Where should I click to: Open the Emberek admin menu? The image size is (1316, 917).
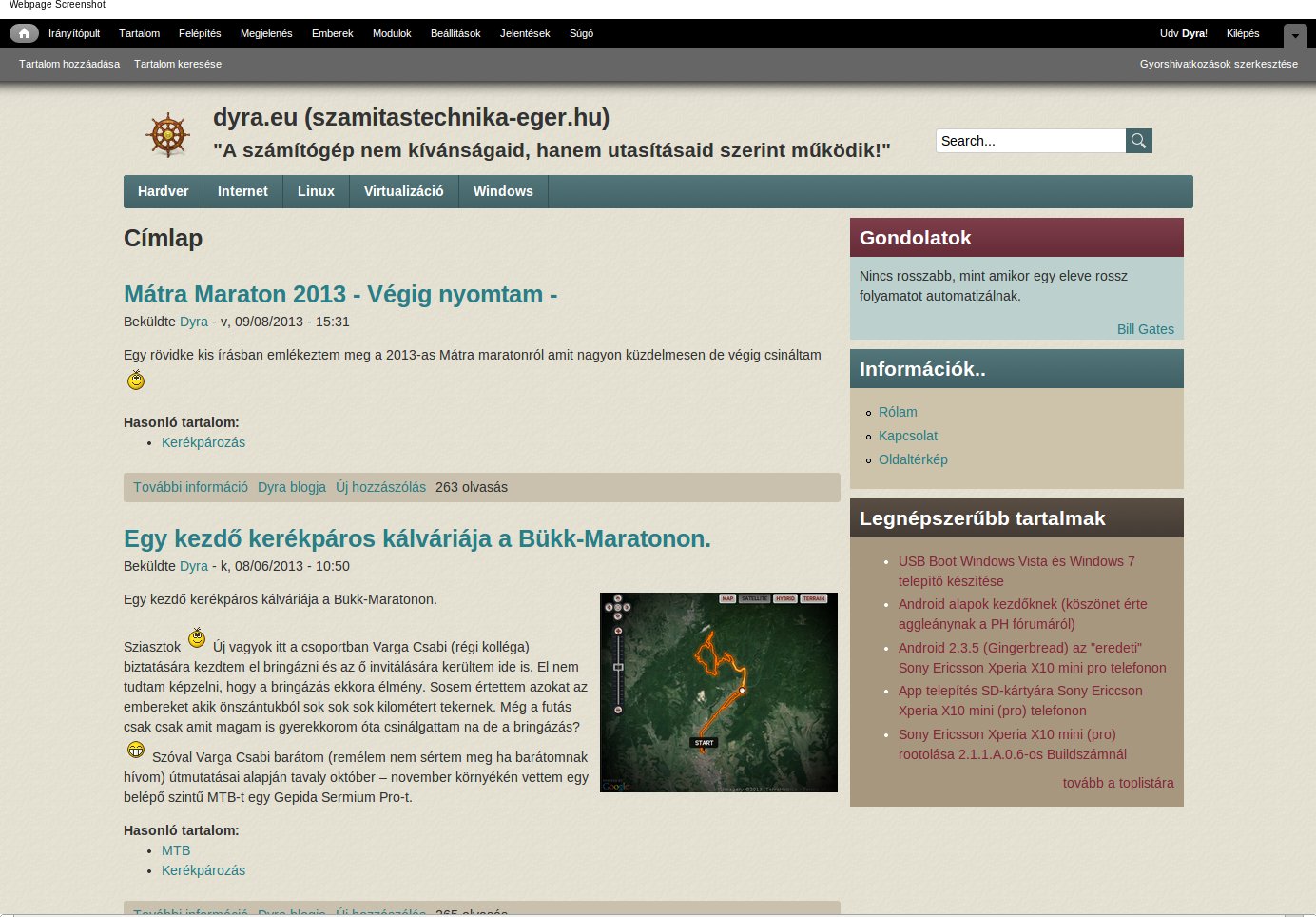pyautogui.click(x=333, y=33)
